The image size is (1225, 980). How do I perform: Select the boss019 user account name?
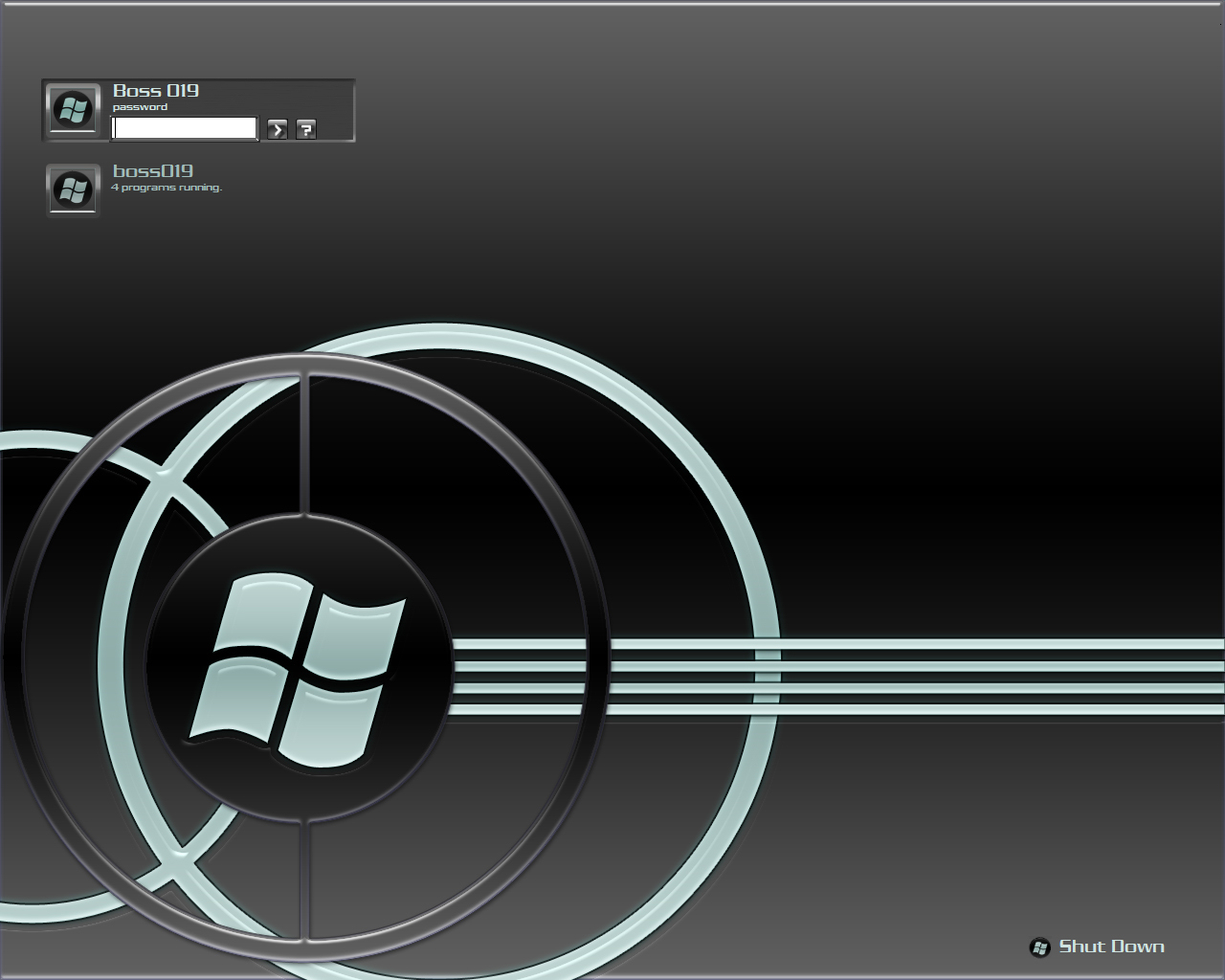pyautogui.click(x=153, y=171)
